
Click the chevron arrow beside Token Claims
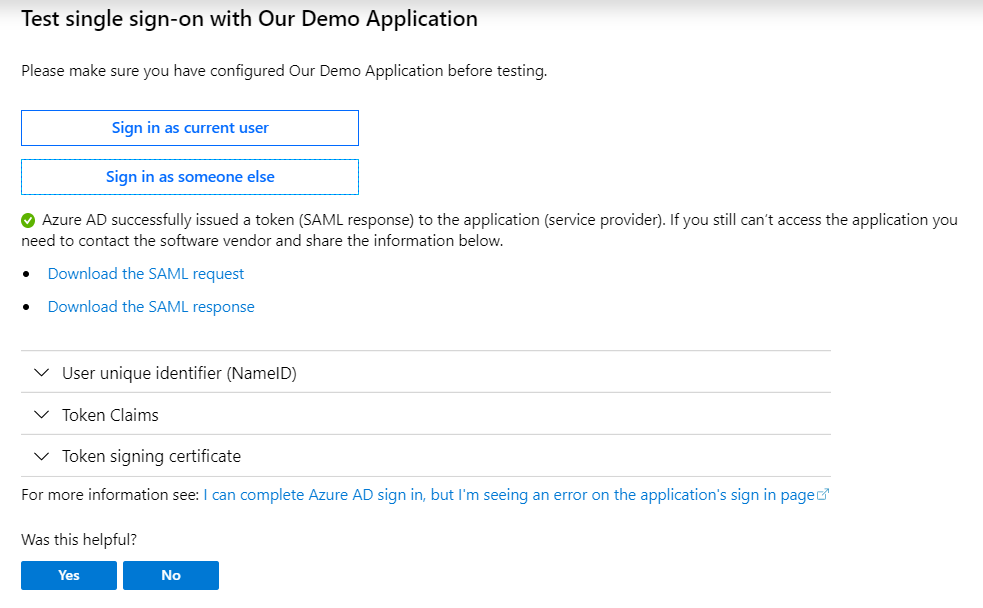click(41, 415)
